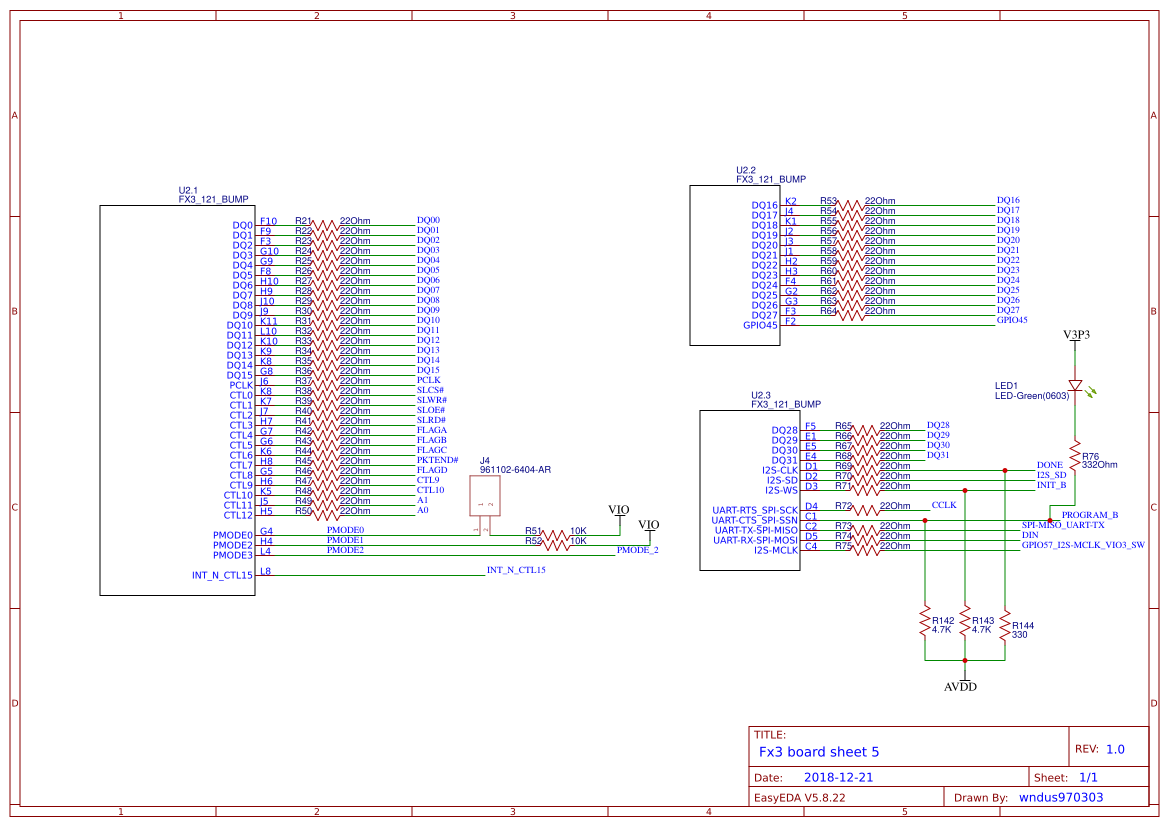
Task: Select the INIT_B net label
Action: (1051, 485)
